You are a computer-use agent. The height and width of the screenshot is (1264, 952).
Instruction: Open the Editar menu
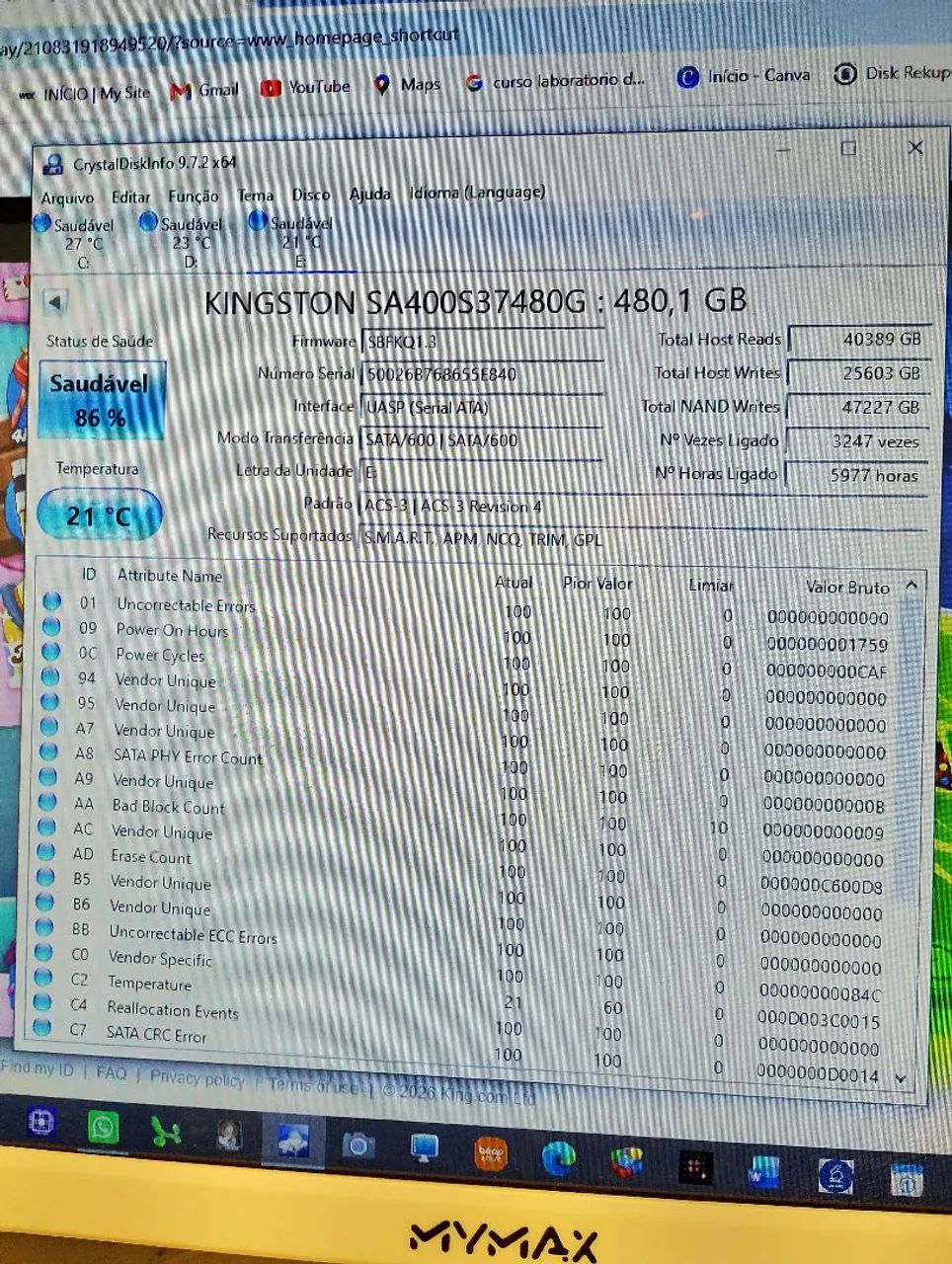[130, 197]
